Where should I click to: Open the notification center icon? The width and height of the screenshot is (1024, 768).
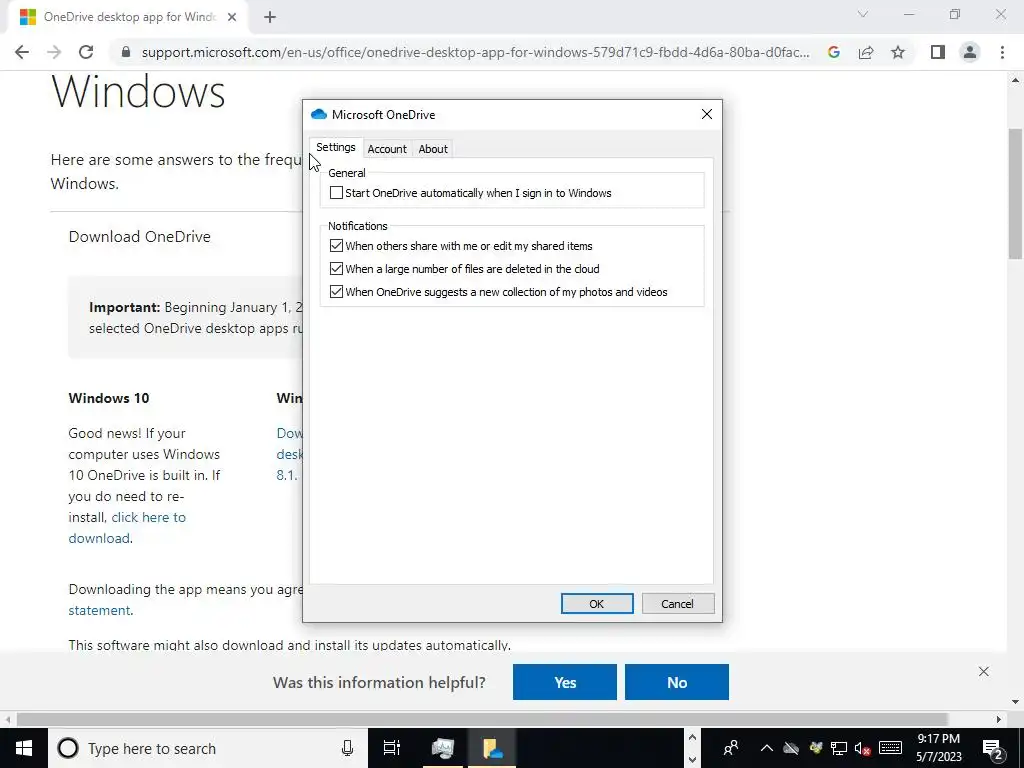[992, 748]
